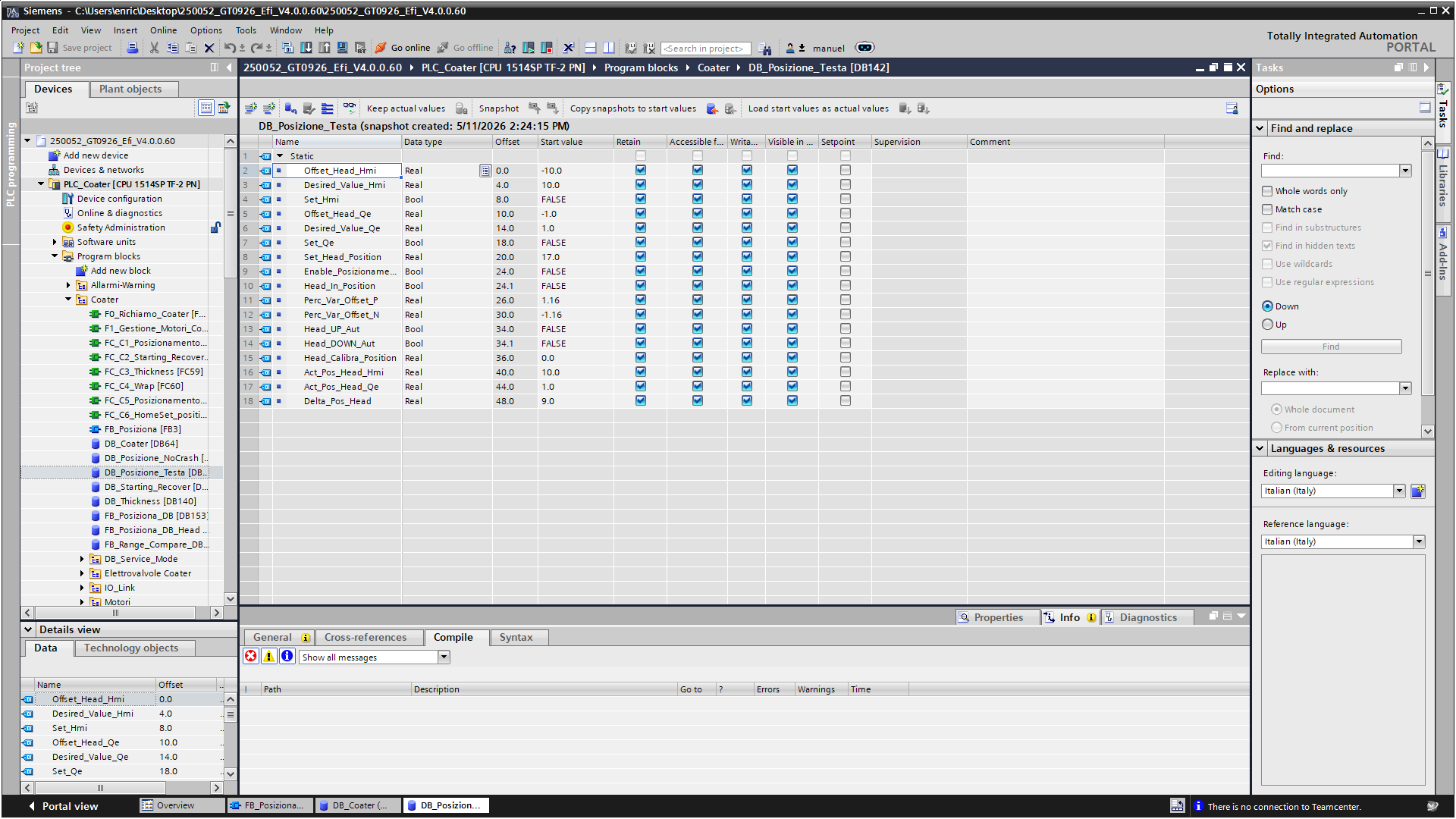Click the Download to device icon
Viewport: 1456px width, 819px height.
[x=306, y=48]
